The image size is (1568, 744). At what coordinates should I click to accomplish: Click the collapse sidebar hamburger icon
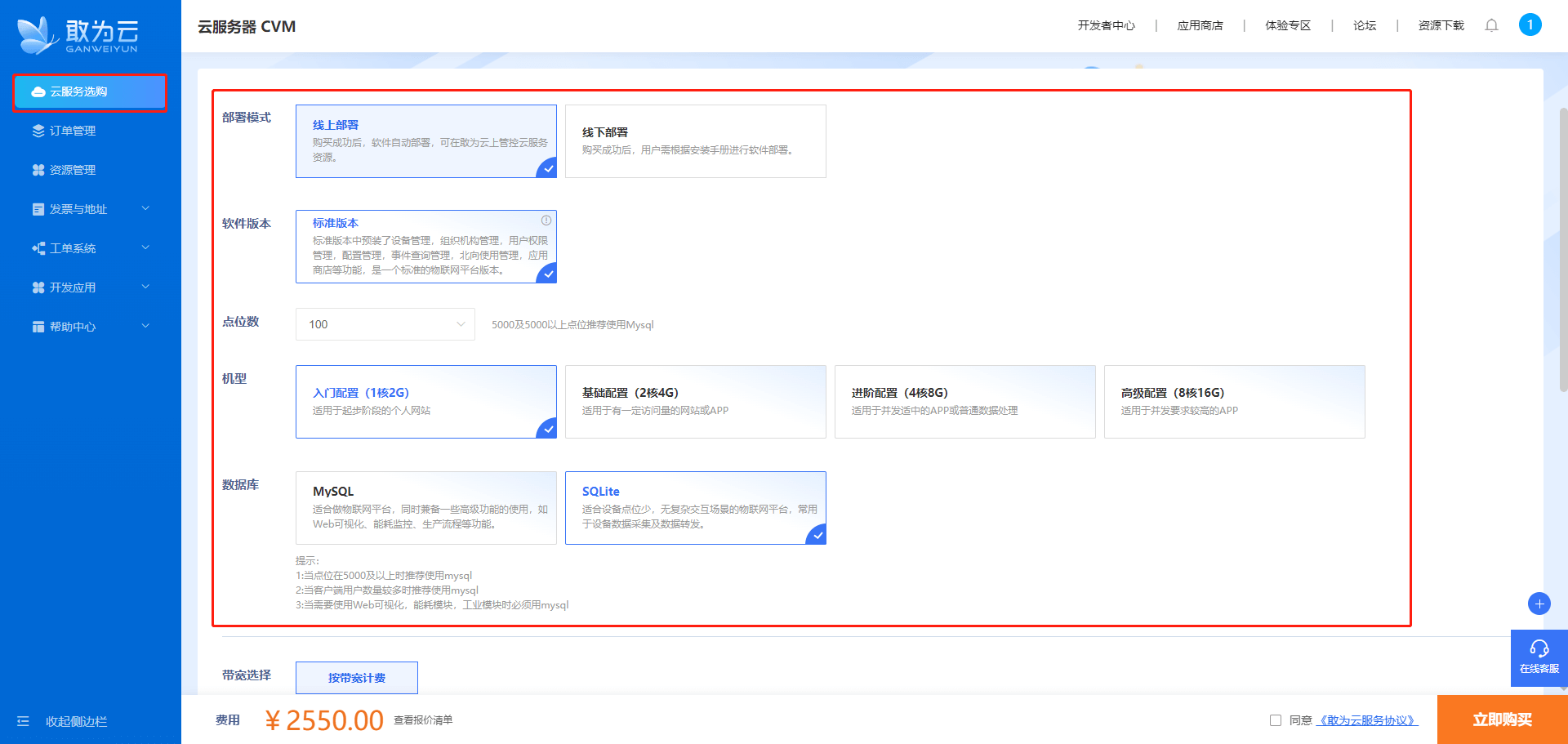click(x=23, y=721)
